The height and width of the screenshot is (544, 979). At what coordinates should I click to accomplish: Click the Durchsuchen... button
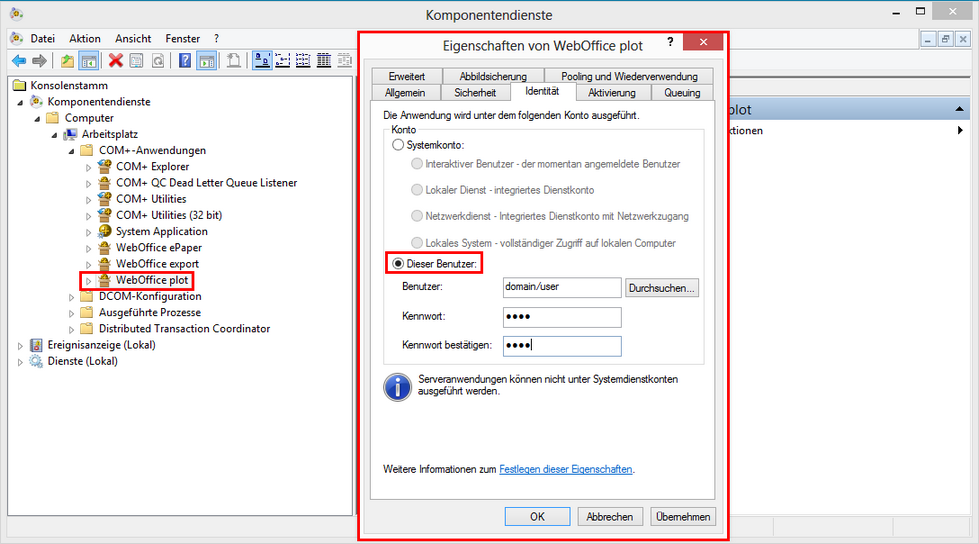coord(662,288)
